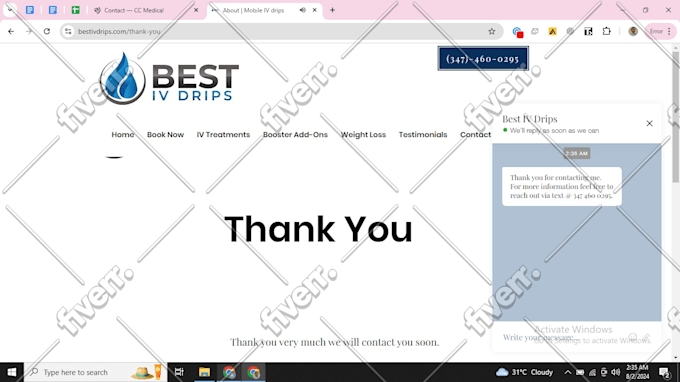
Task: Click the chat auto-reply message bubble
Action: point(562,186)
